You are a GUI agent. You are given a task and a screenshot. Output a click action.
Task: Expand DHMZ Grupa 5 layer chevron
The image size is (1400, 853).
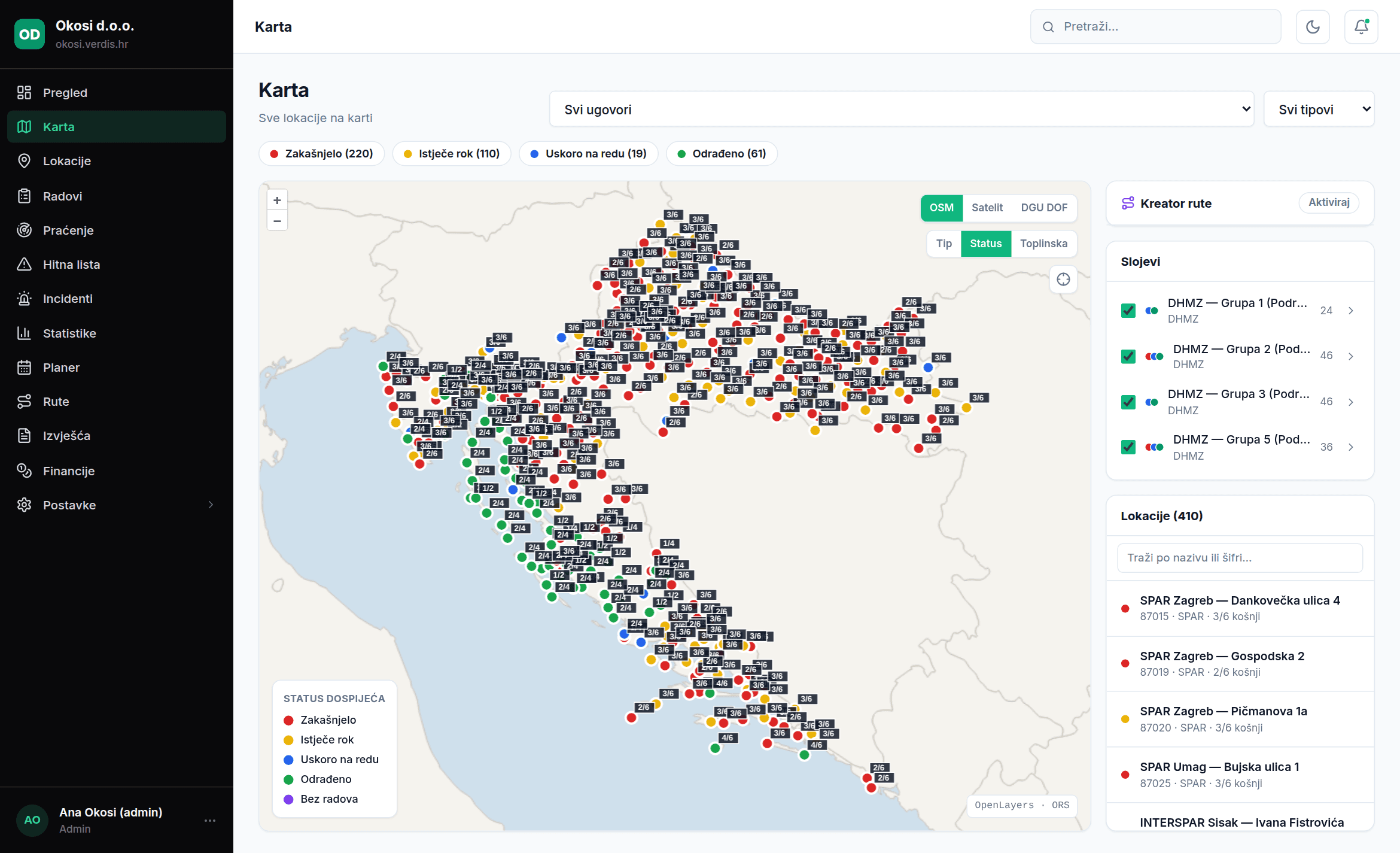point(1351,447)
